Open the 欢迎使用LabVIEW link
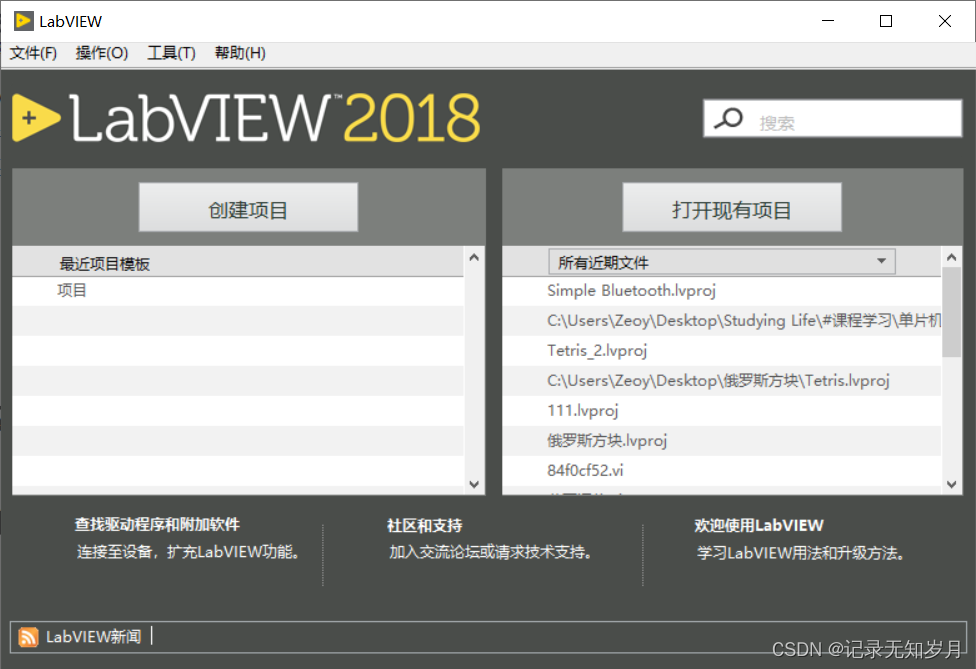The width and height of the screenshot is (976, 669). pyautogui.click(x=759, y=526)
